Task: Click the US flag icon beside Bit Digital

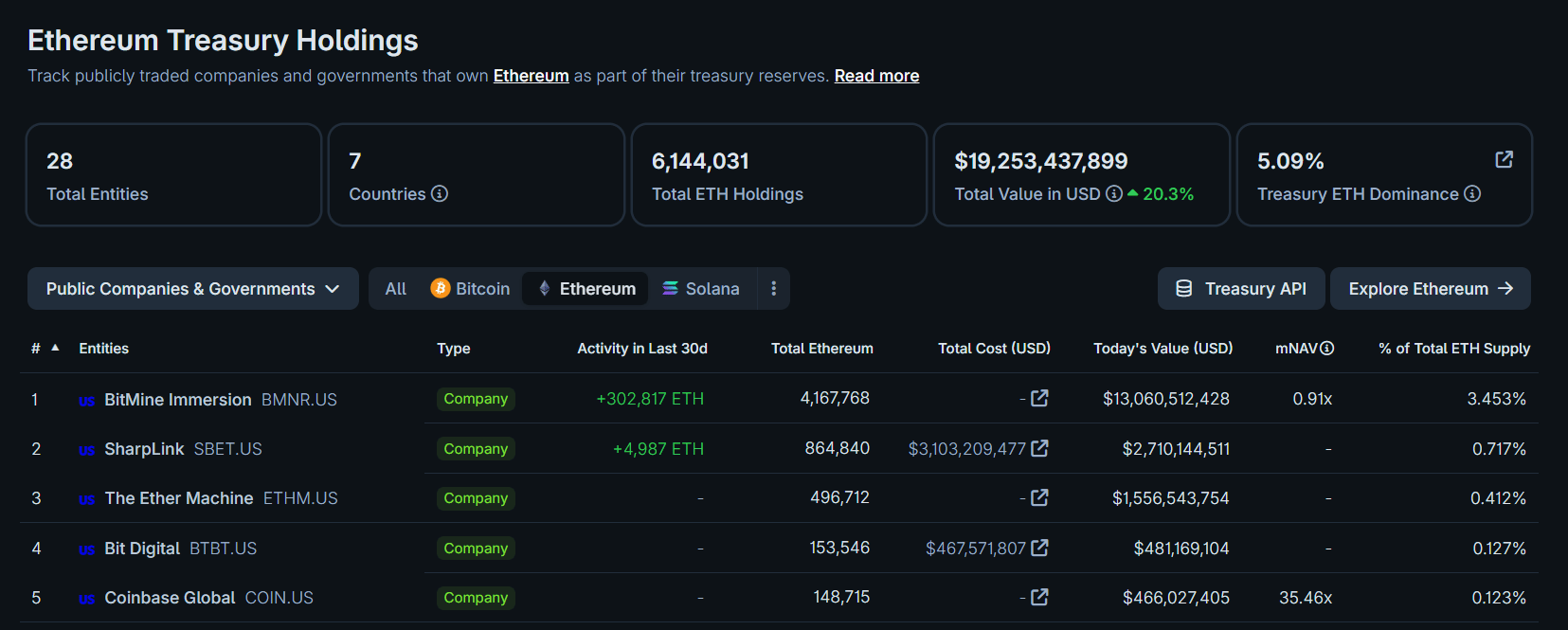Action: pos(86,549)
